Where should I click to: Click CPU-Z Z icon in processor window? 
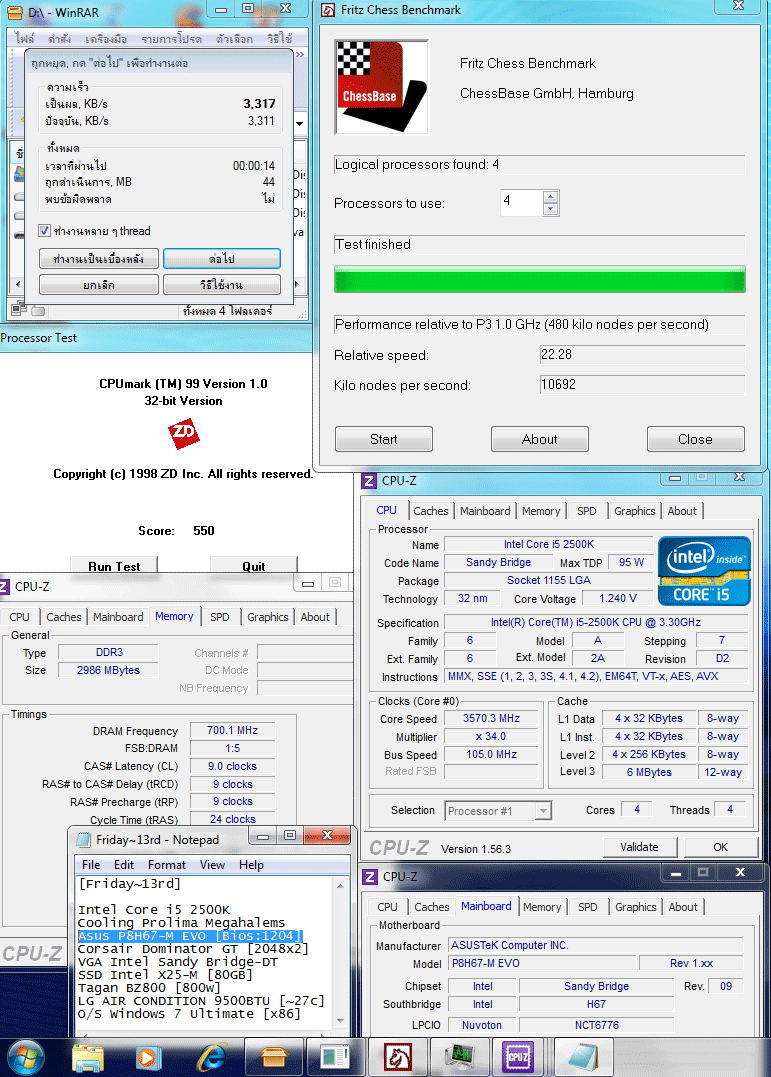[x=370, y=481]
